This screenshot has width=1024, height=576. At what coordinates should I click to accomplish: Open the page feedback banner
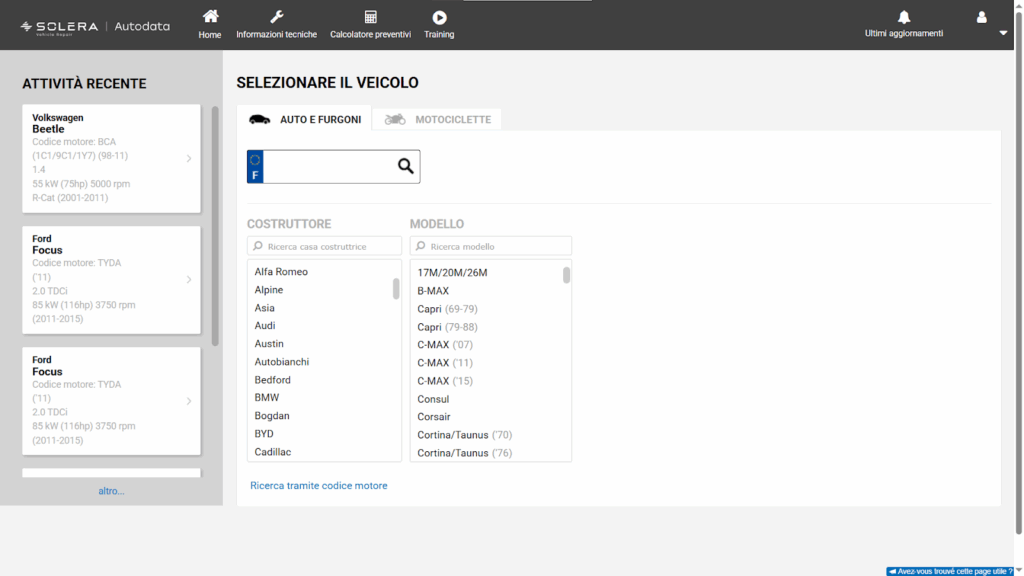click(x=951, y=571)
